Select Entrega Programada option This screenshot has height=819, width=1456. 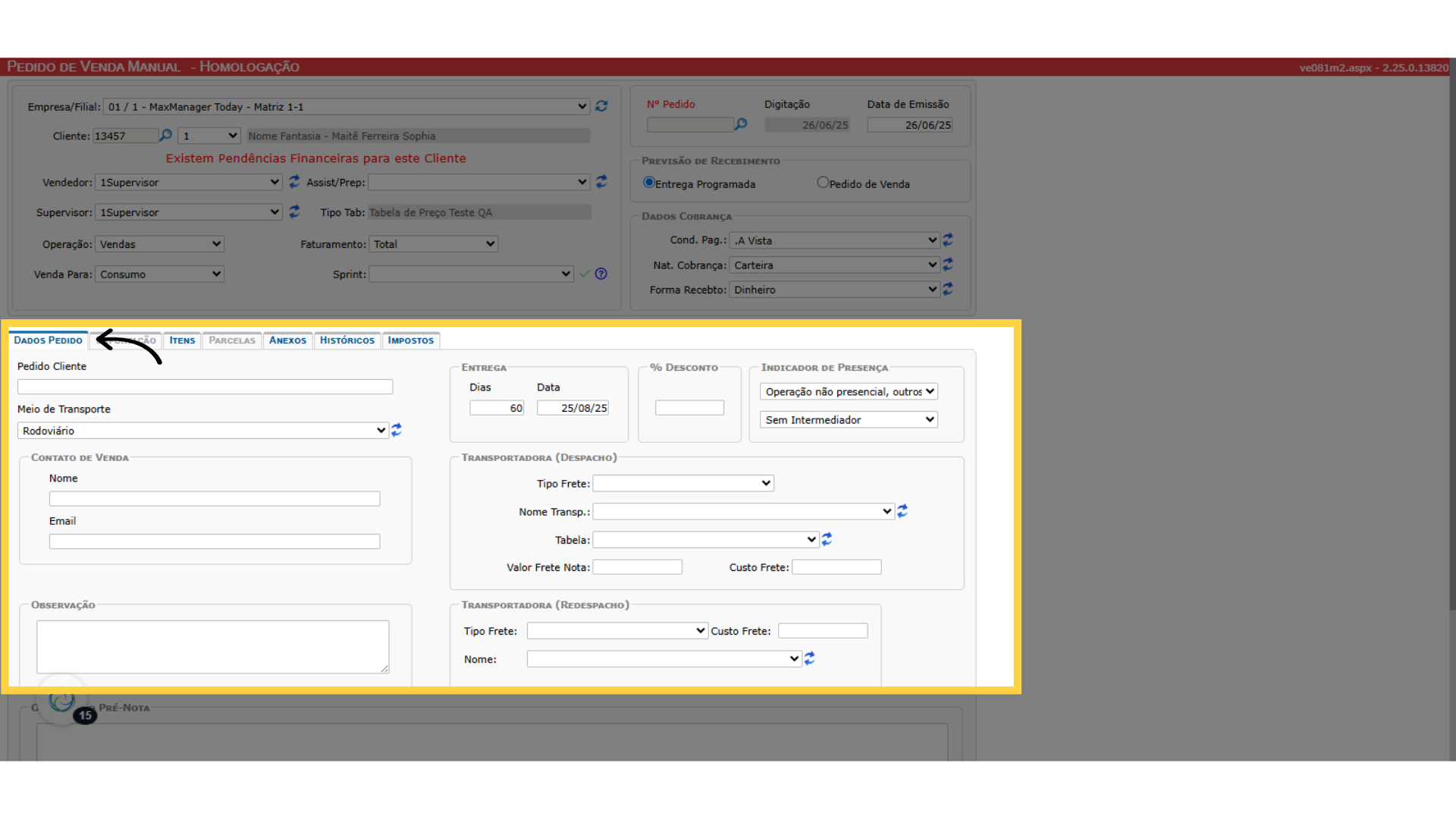tap(648, 182)
